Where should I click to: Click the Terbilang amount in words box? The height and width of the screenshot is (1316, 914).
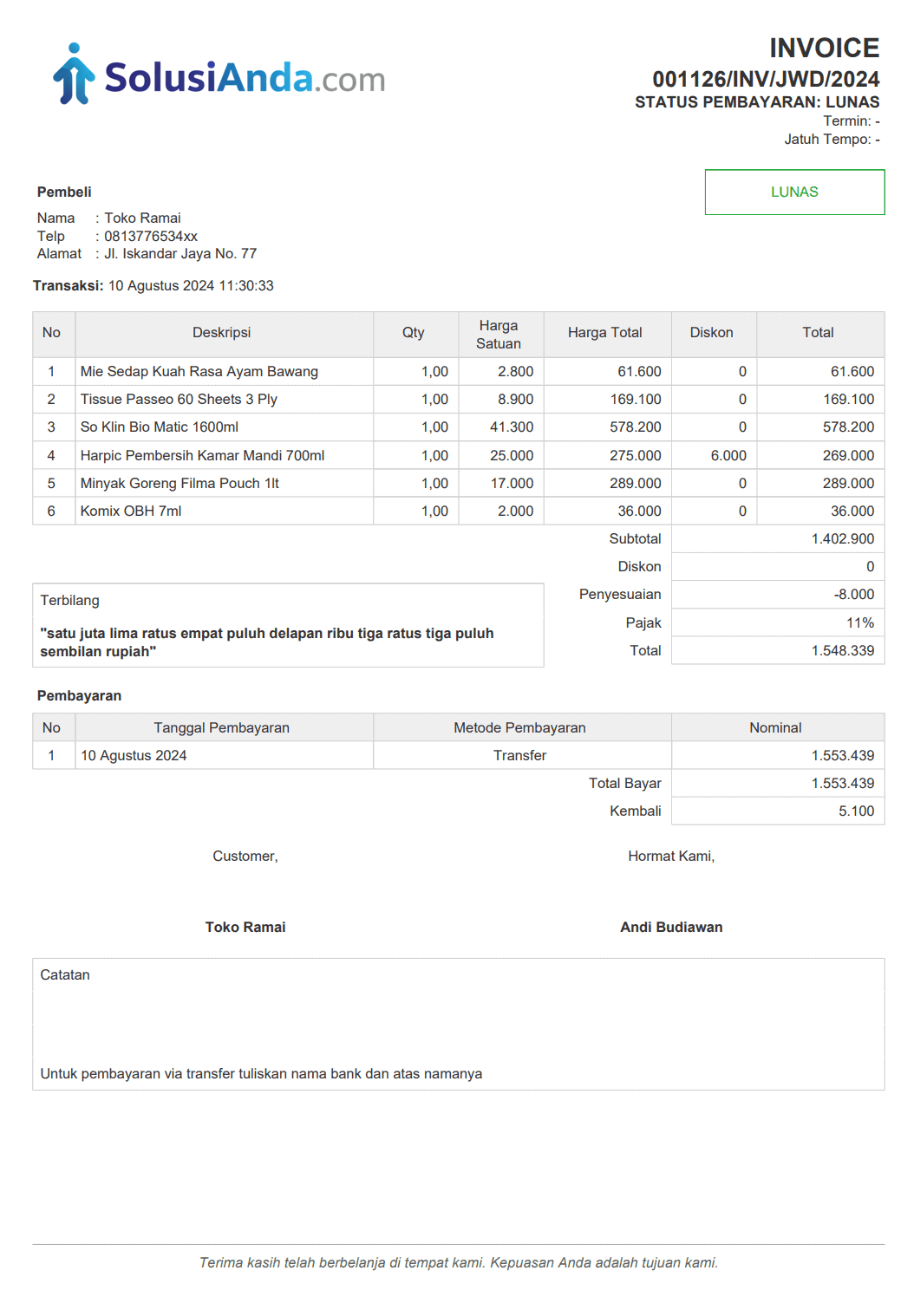(287, 626)
